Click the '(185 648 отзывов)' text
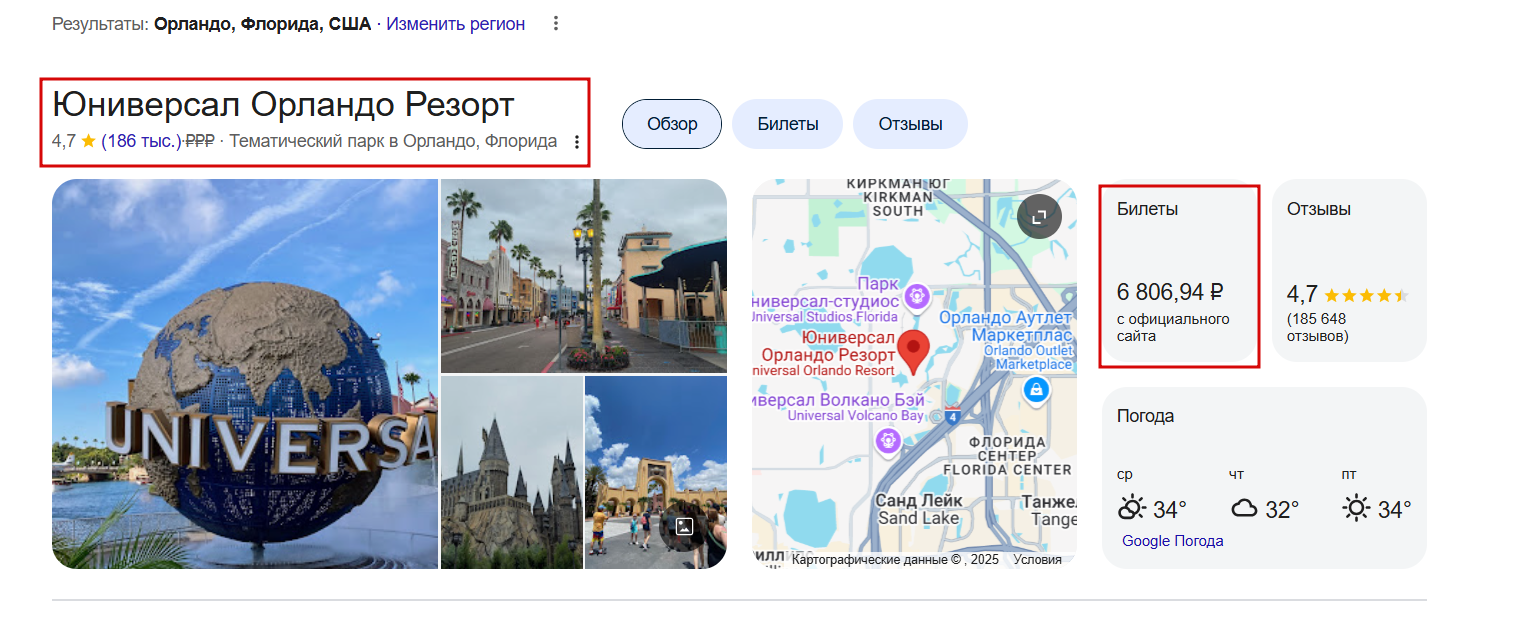1534x630 pixels. (1318, 327)
